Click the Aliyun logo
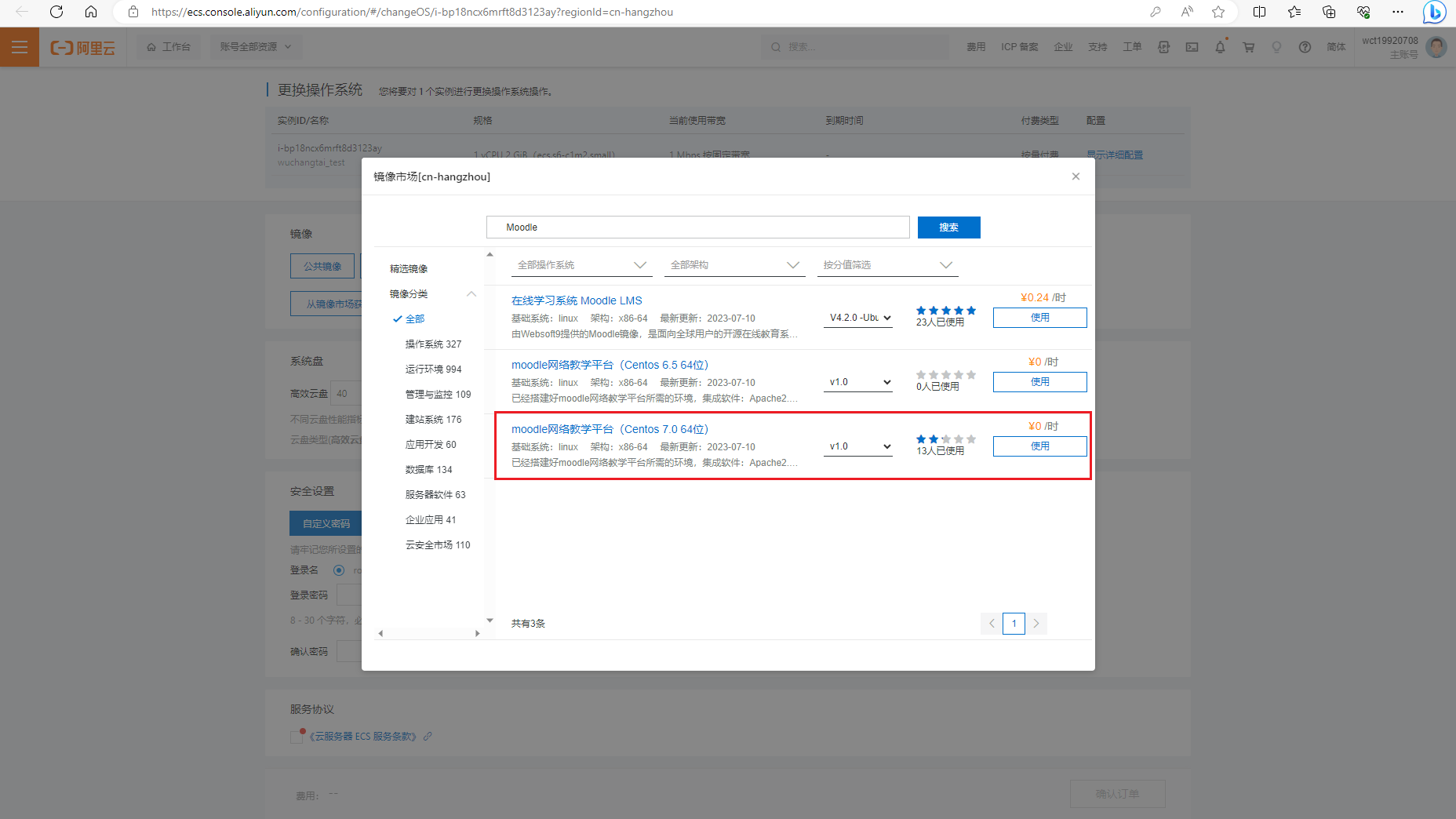Viewport: 1456px width, 819px height. click(83, 47)
